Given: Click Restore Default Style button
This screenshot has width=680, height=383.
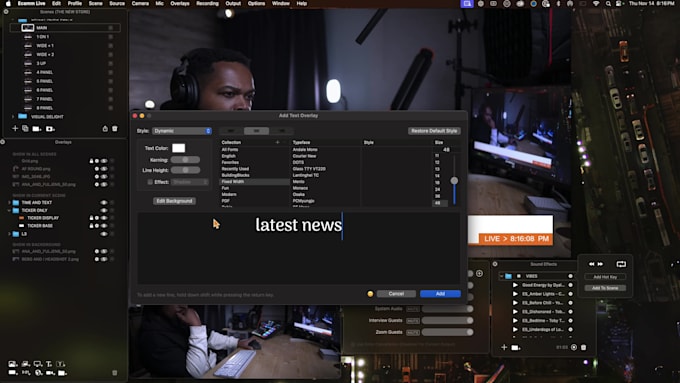Looking at the screenshot, I should (434, 131).
